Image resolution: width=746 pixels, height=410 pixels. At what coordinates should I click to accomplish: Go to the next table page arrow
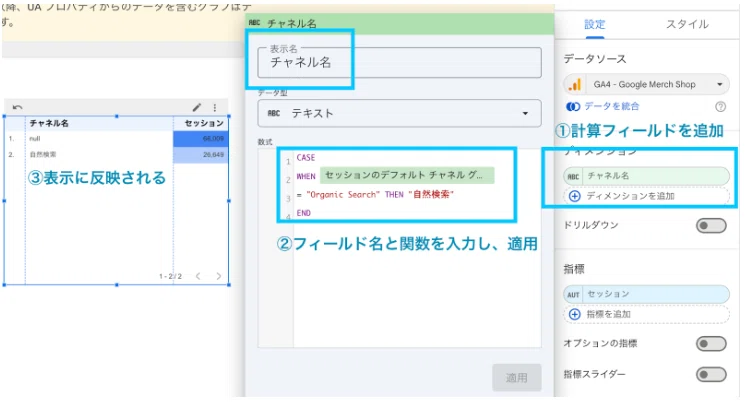pyautogui.click(x=218, y=276)
